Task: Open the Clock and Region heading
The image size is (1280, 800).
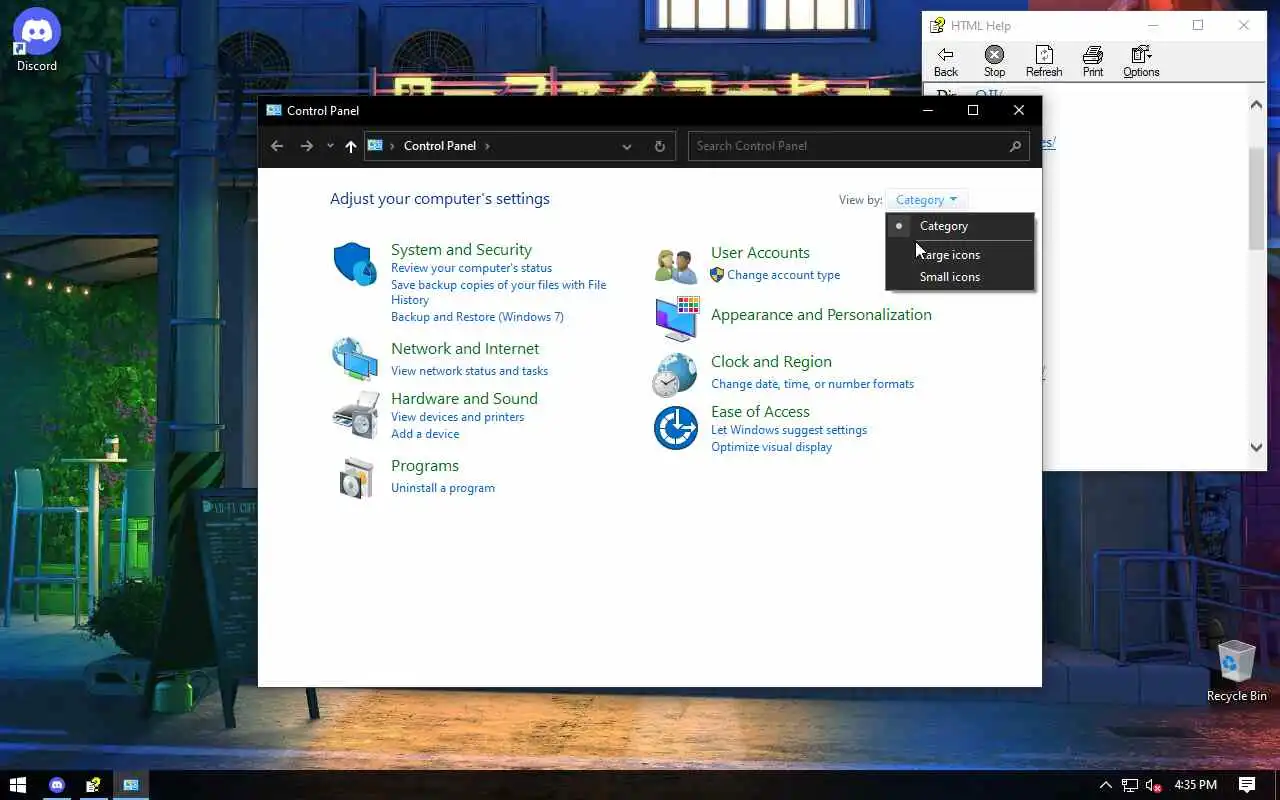Action: [771, 362]
